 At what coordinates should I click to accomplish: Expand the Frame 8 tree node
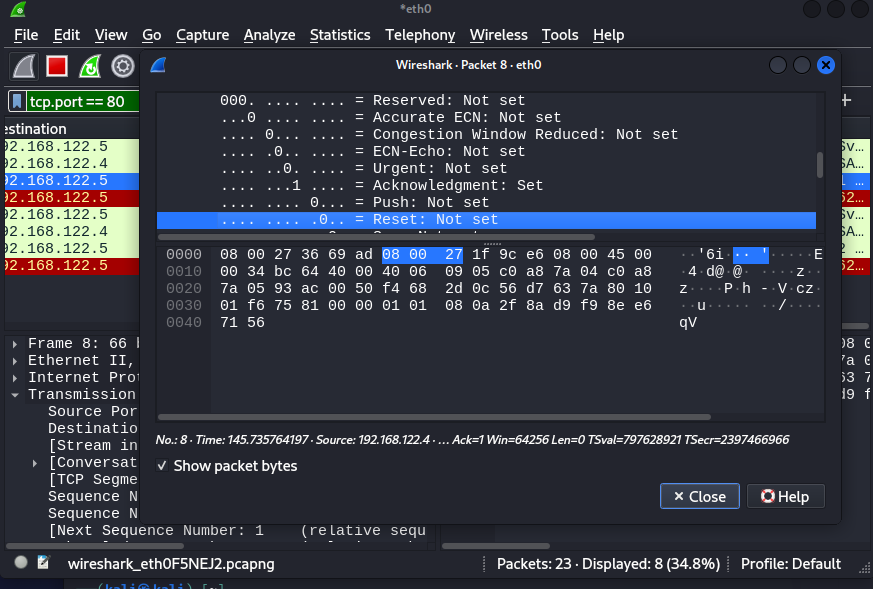pos(15,344)
